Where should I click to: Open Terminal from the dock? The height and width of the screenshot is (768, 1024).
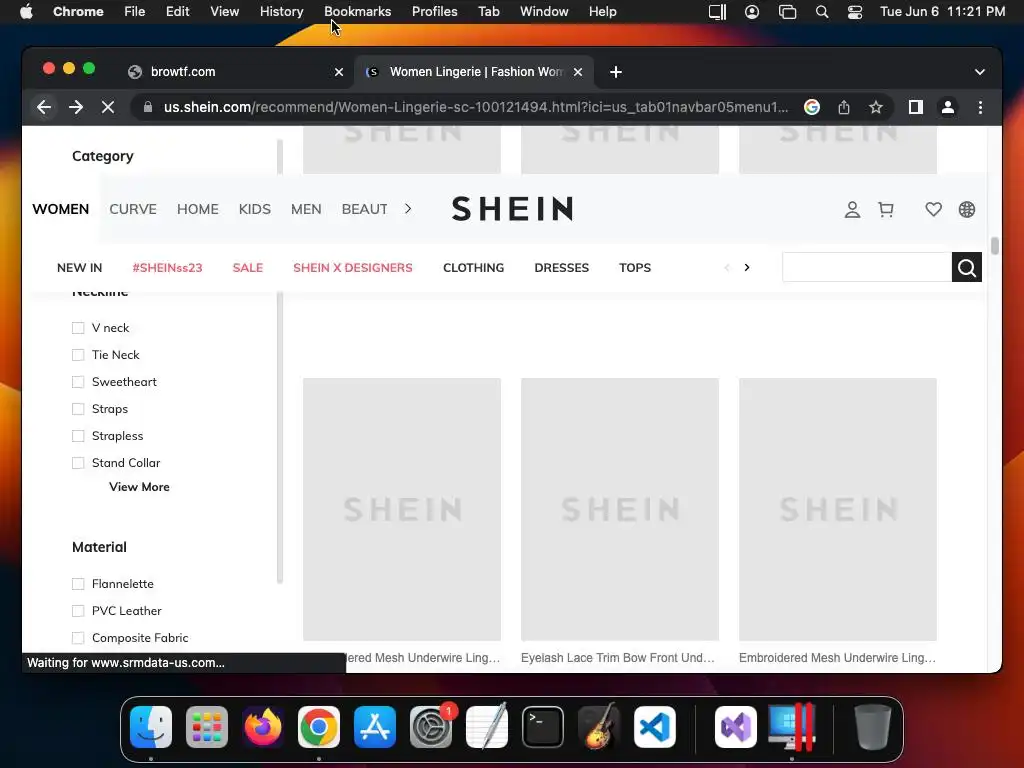click(543, 727)
